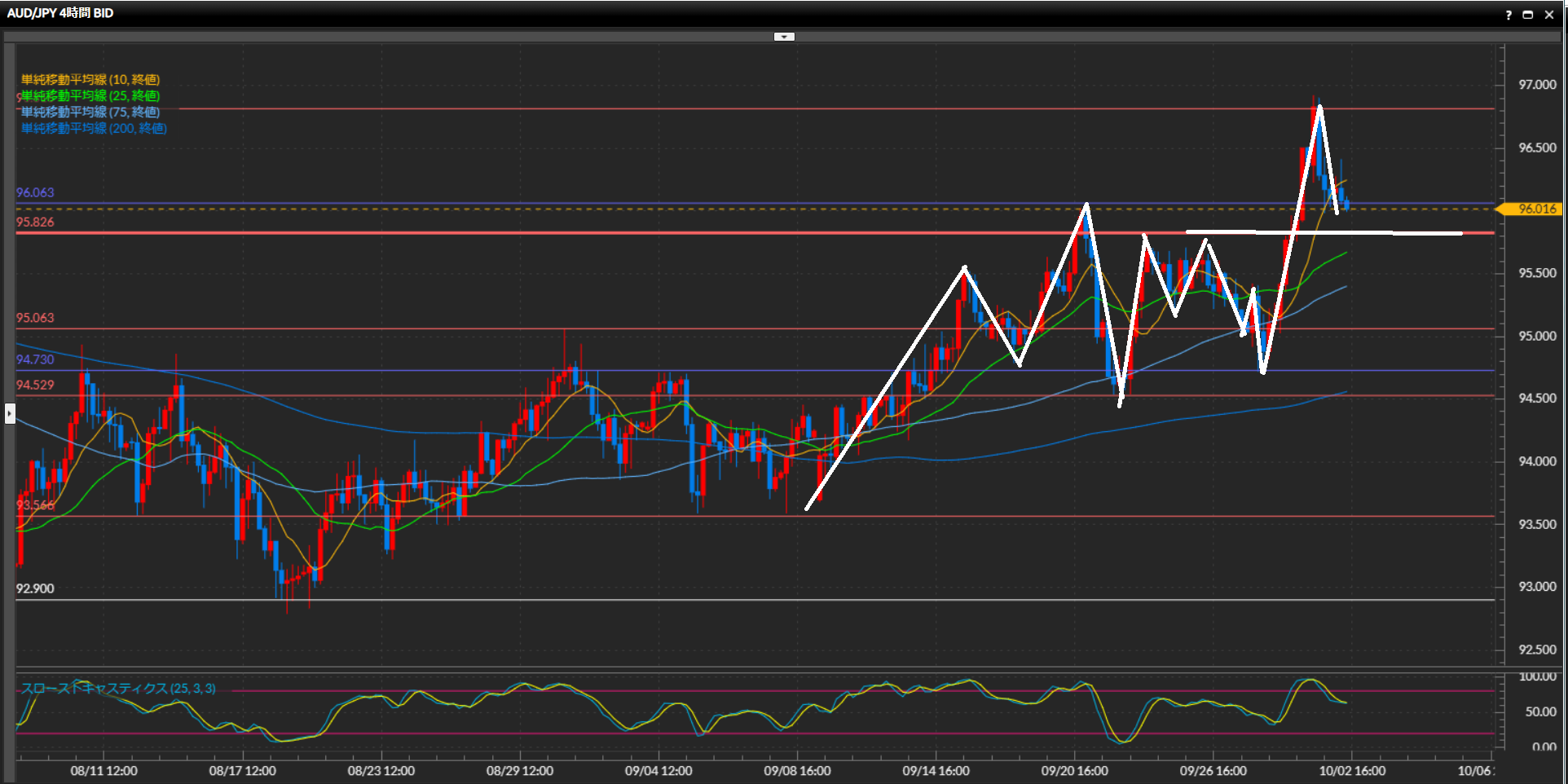Expand the left side panel arrow
Screen dimensions: 1568x784
click(x=10, y=414)
